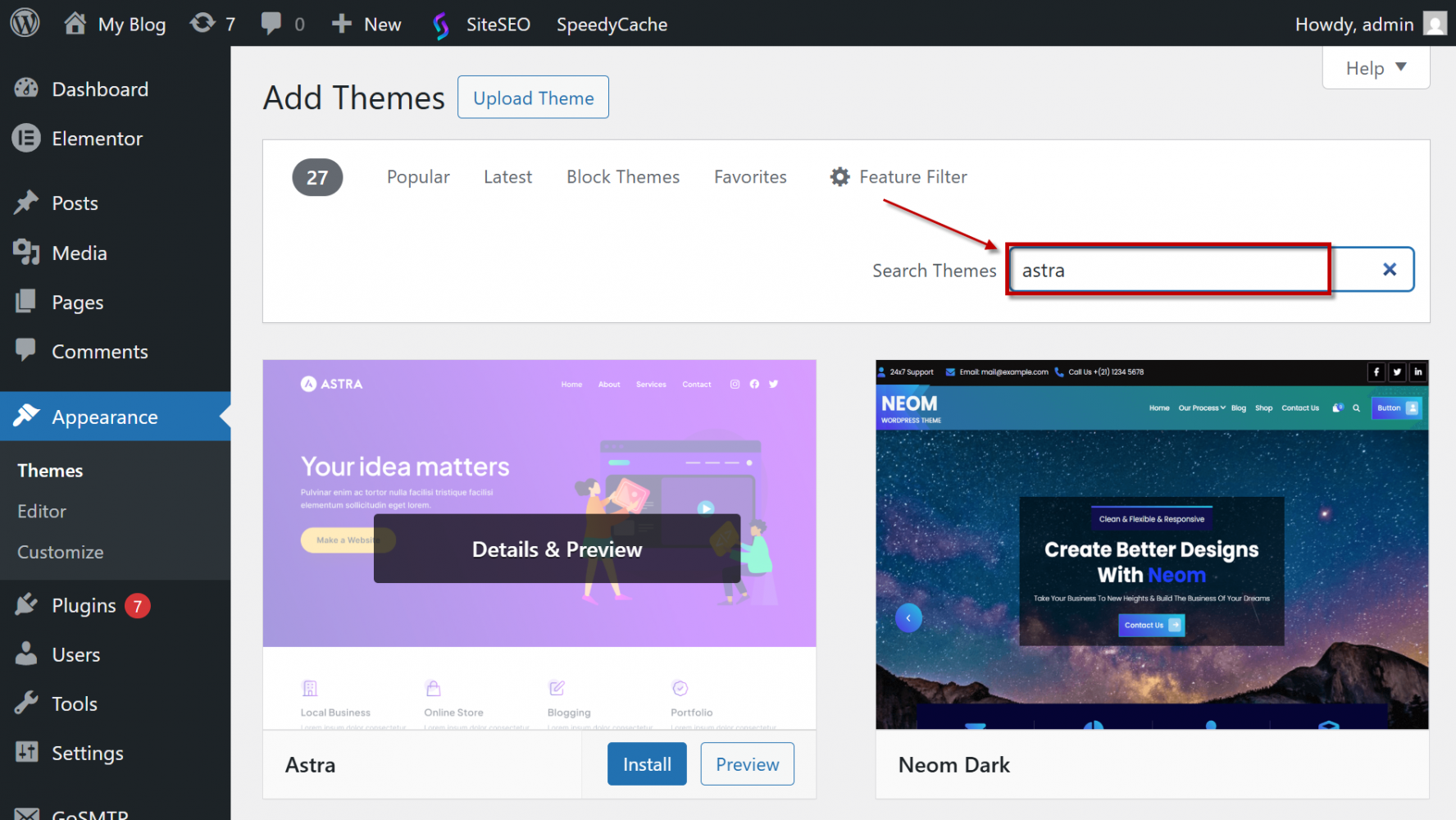The width and height of the screenshot is (1456, 820).
Task: Open the comments bubble icon in admin bar
Action: [271, 23]
